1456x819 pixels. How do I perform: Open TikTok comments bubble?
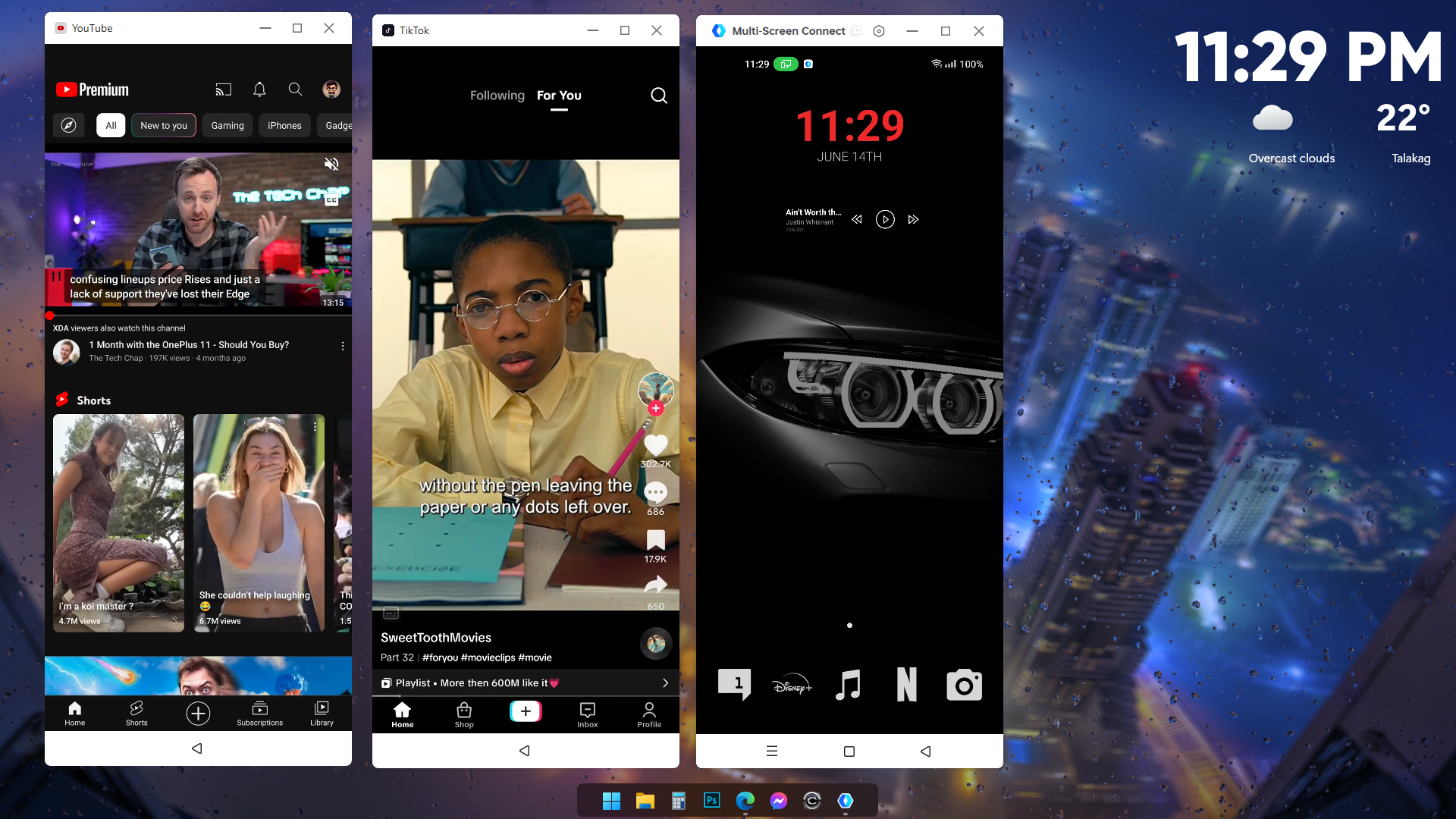655,493
